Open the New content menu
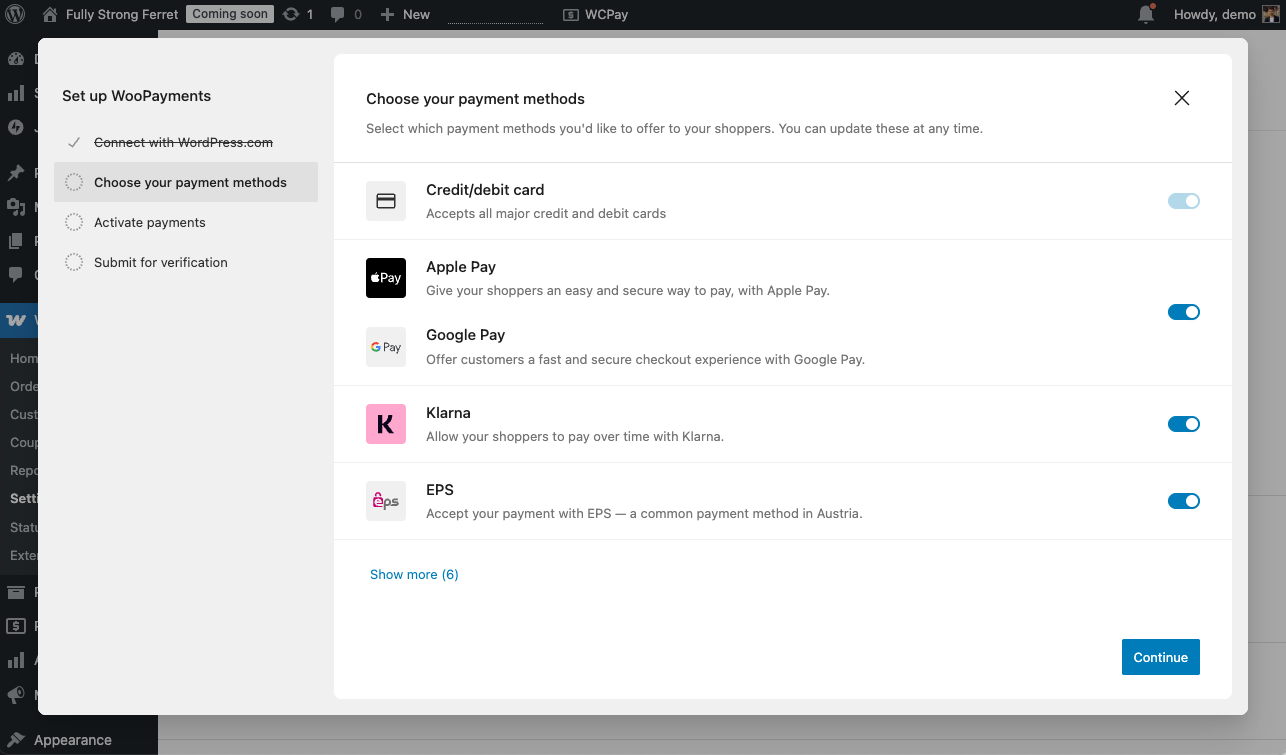This screenshot has height=755, width=1286. pyautogui.click(x=405, y=14)
